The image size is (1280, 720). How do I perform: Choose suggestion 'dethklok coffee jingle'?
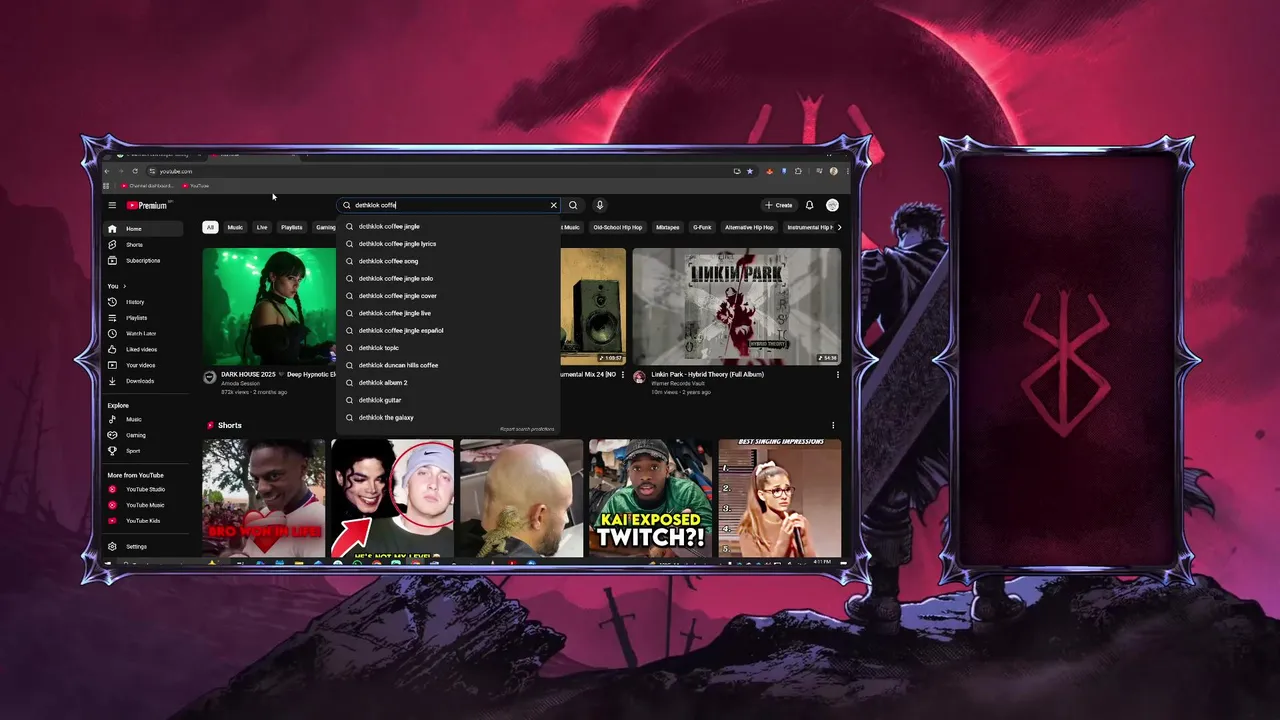(448, 227)
